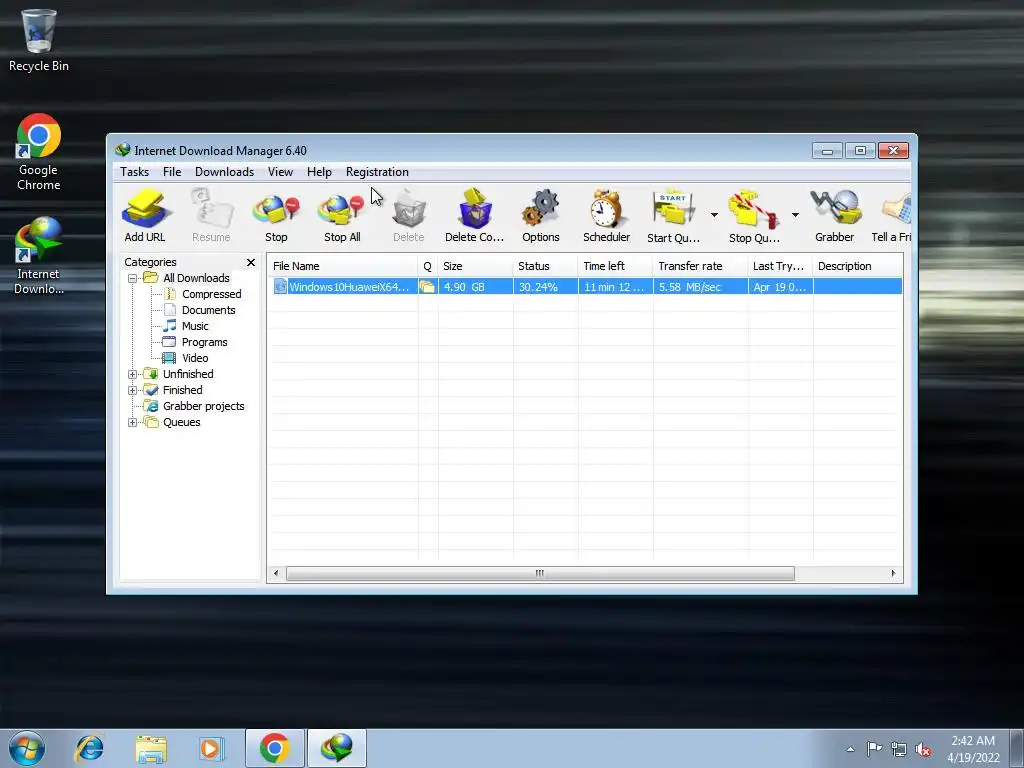Open Windows Media Player taskbar icon
Viewport: 1024px width, 768px height.
click(211, 748)
